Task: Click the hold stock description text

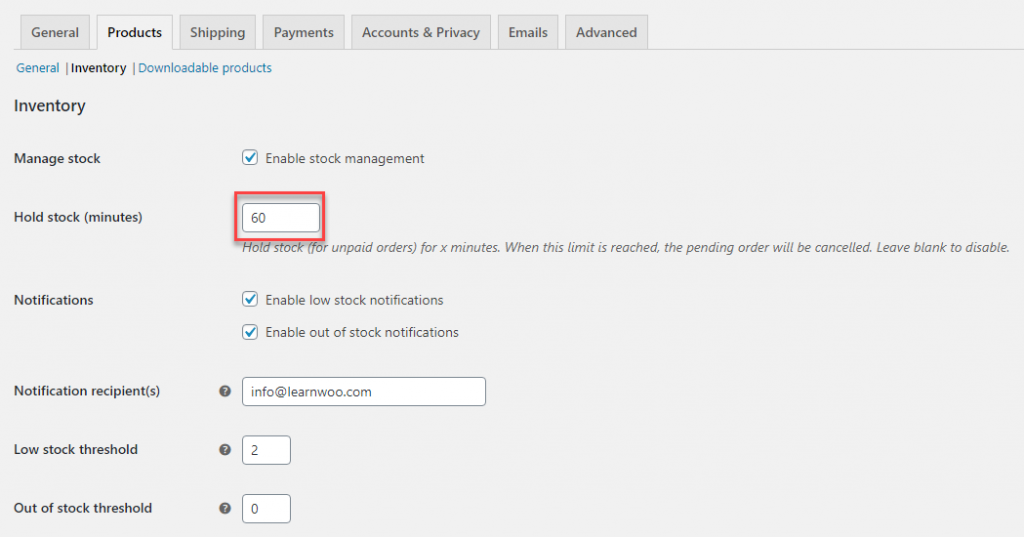Action: [x=626, y=248]
